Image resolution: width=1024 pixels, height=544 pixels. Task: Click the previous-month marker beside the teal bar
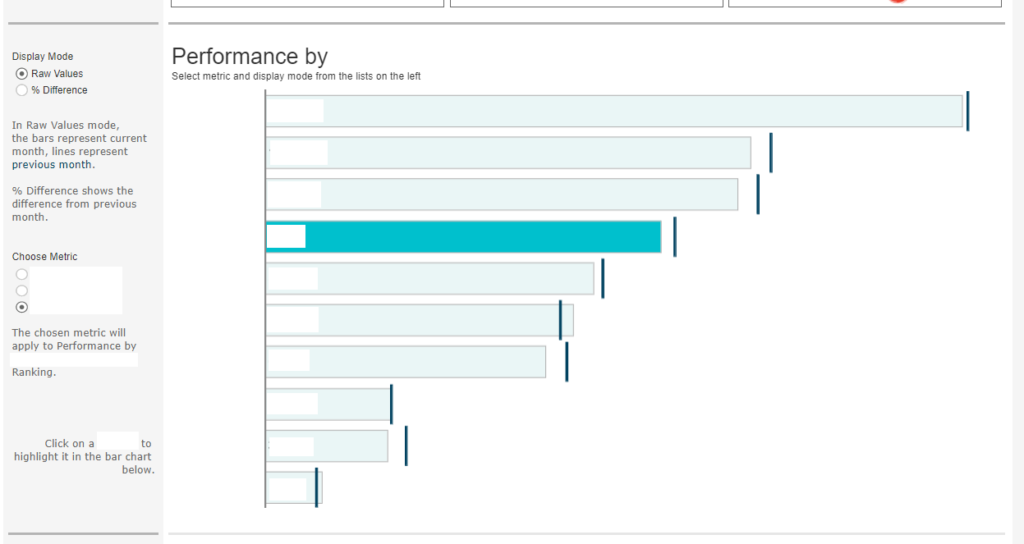675,236
